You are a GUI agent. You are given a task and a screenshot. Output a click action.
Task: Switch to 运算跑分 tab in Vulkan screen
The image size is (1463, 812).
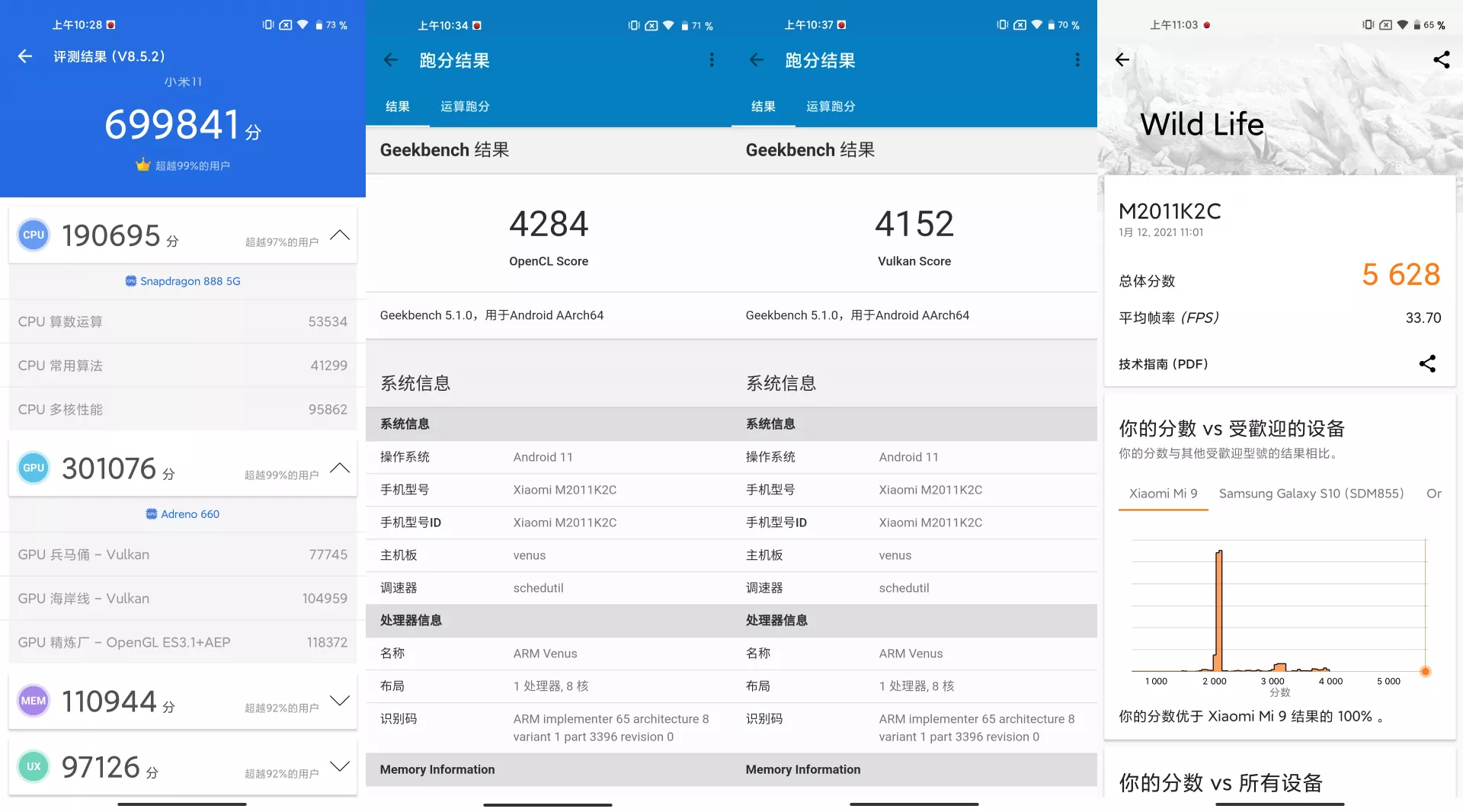click(831, 107)
